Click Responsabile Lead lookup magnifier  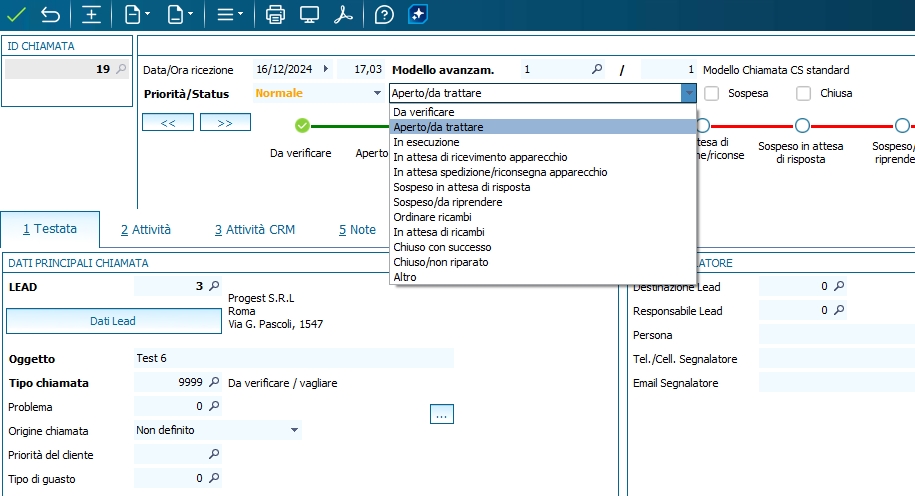tap(839, 310)
